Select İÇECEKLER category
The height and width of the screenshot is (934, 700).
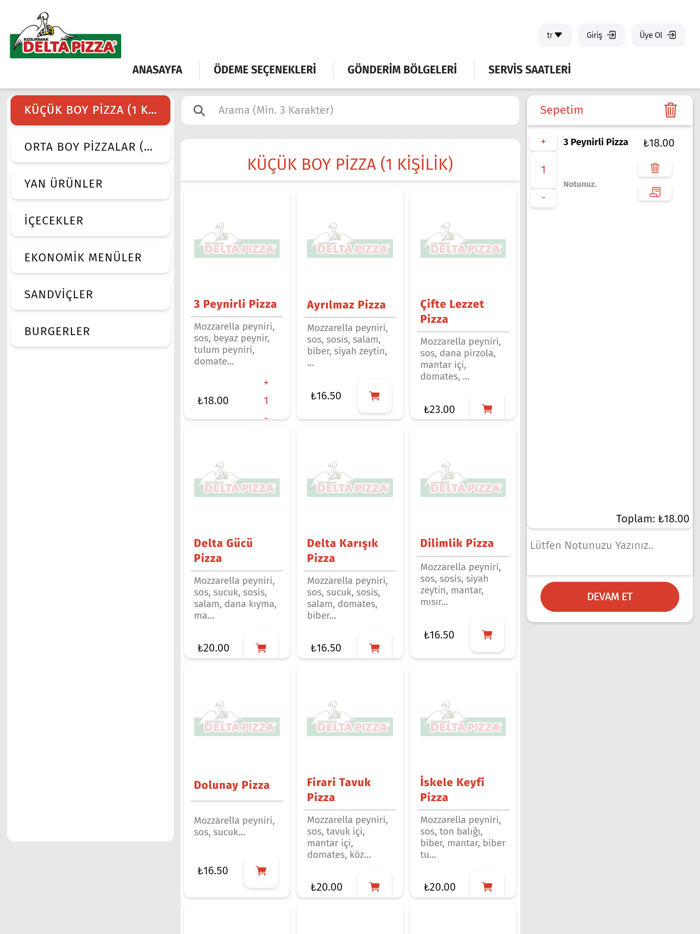[x=91, y=221]
